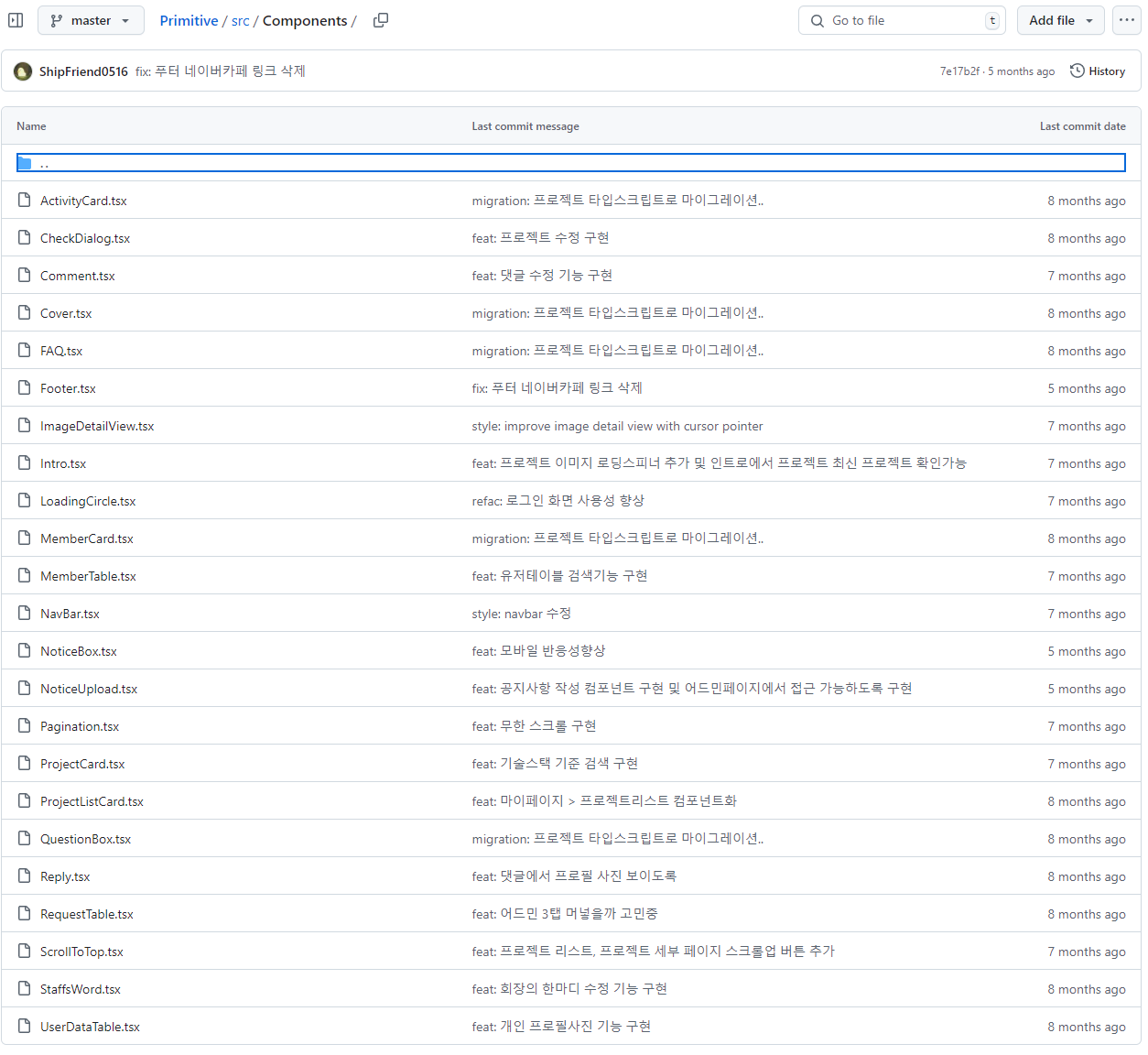Viewport: 1148px width, 1055px height.
Task: Open the master branch dropdown
Action: pyautogui.click(x=91, y=20)
